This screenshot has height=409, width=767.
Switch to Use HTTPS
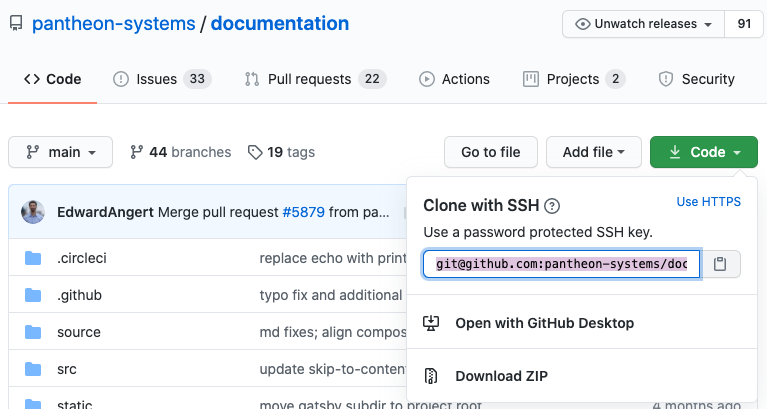click(x=708, y=202)
